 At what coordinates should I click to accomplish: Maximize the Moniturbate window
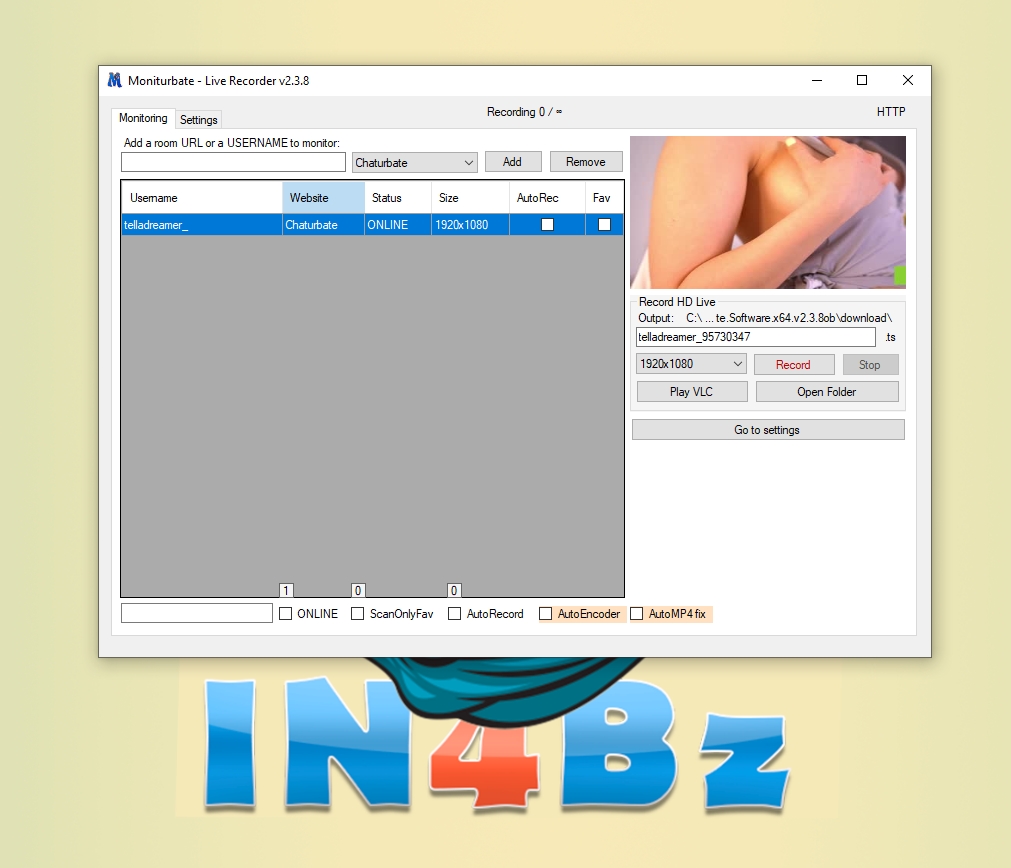(x=862, y=80)
